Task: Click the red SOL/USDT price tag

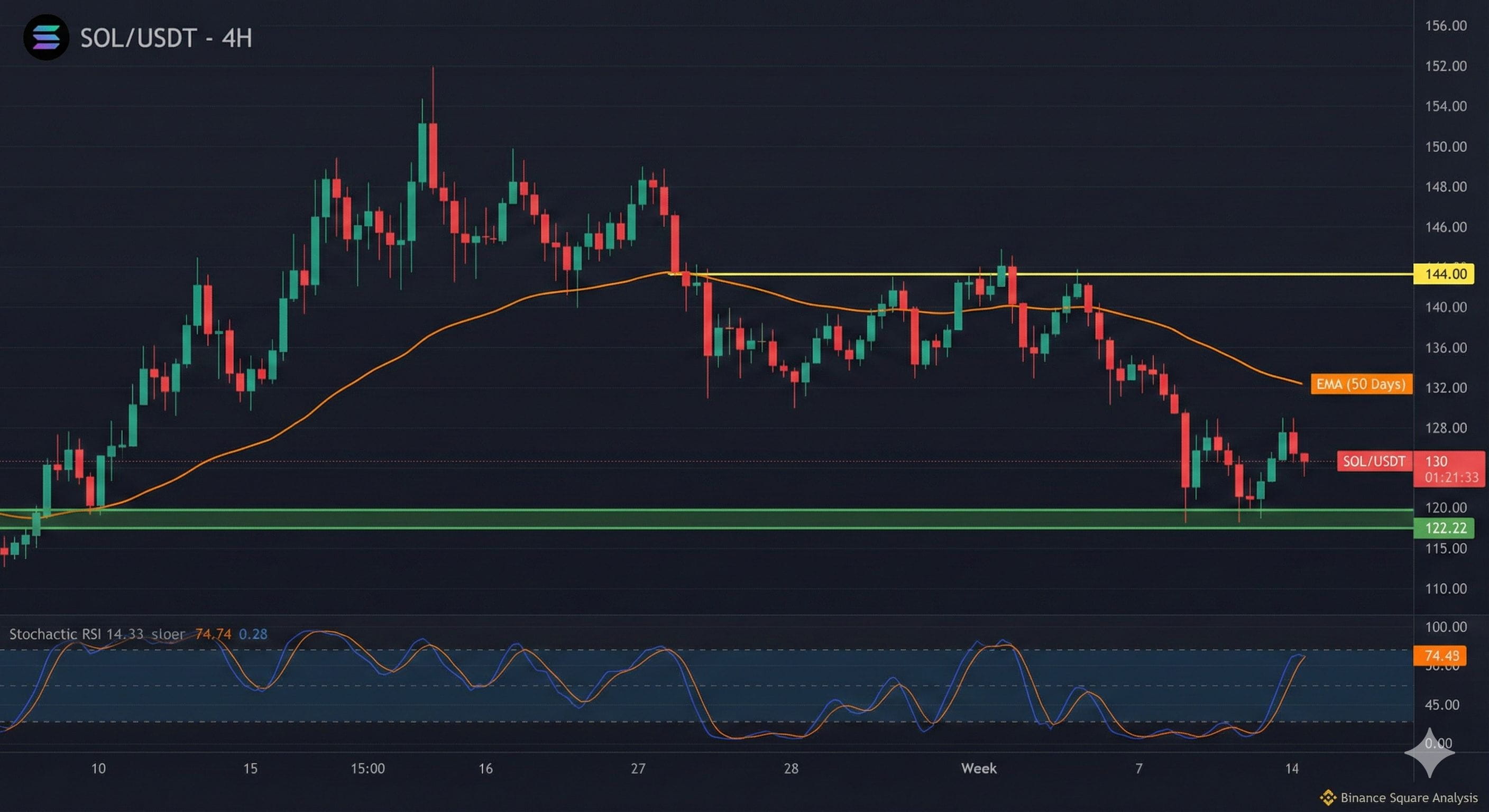Action: [1373, 461]
